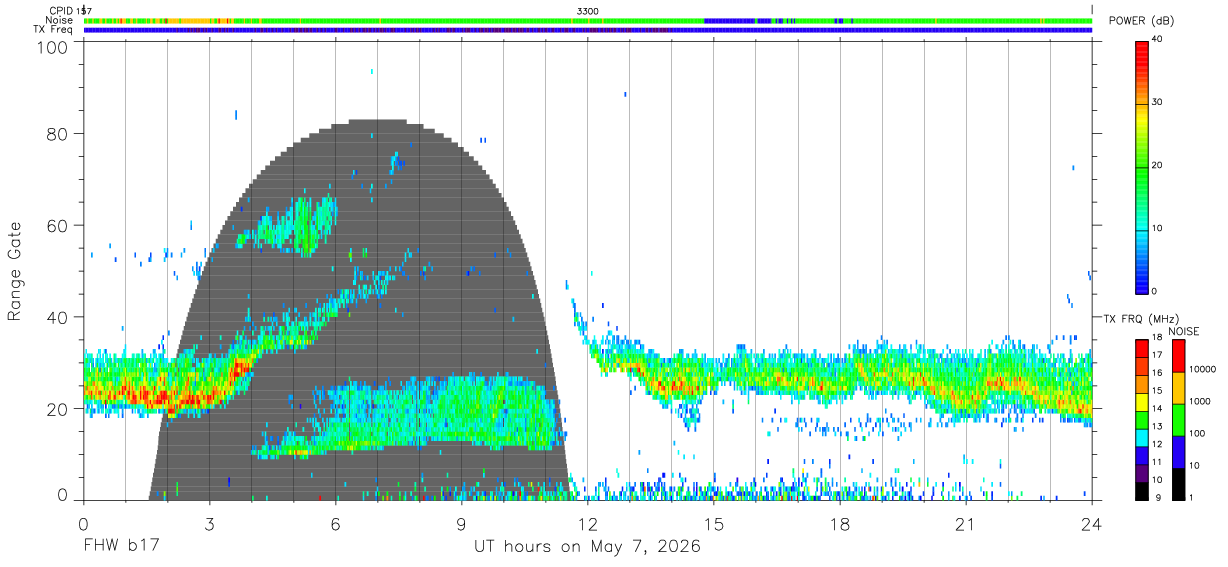Select the 'Range Gate' y-axis title
Viewport: 1228px width, 567px height.
coord(15,271)
